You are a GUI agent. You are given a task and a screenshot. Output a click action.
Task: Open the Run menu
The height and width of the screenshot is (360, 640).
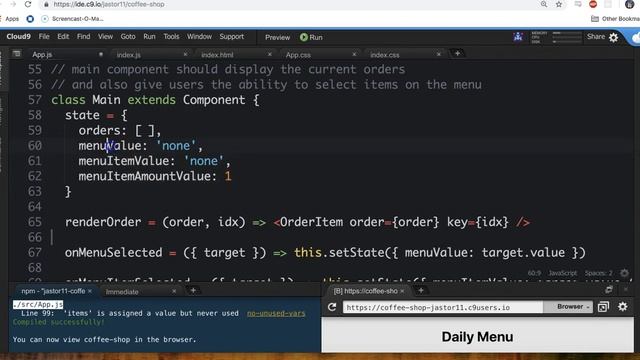point(149,37)
